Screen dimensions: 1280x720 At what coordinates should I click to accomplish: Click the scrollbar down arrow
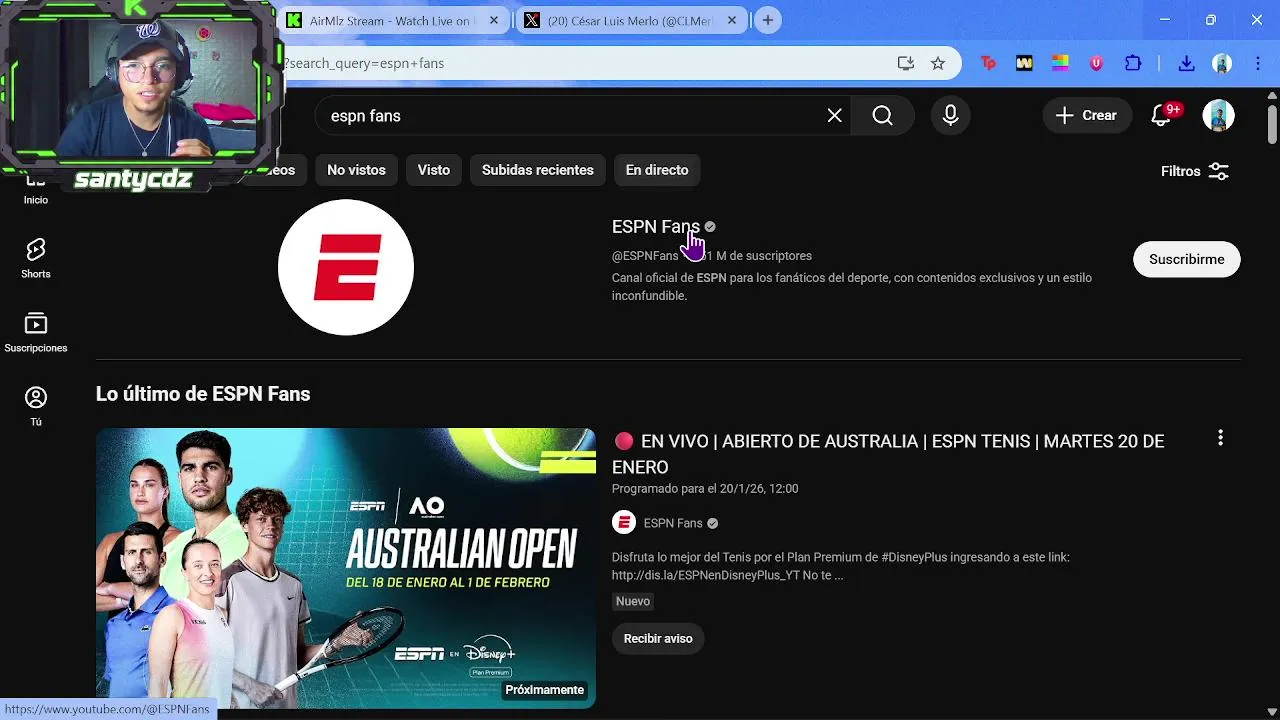(x=1272, y=711)
